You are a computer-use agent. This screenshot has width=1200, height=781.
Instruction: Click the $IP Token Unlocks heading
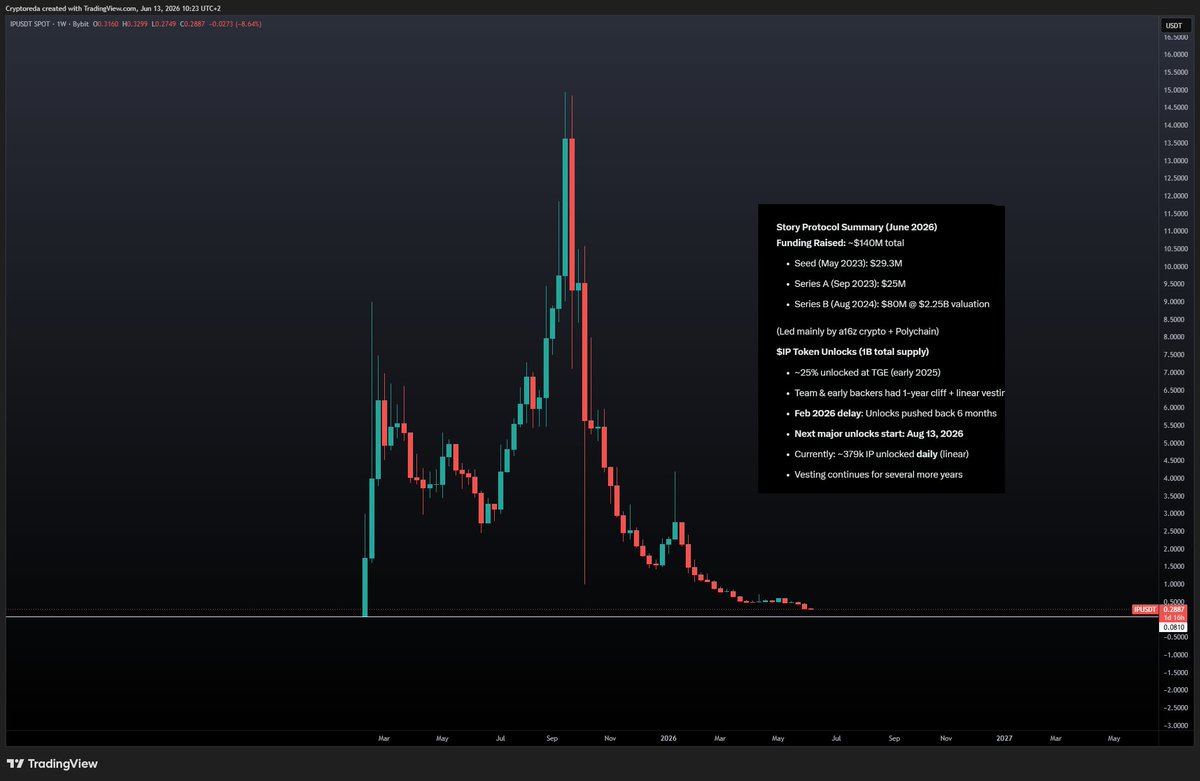852,352
